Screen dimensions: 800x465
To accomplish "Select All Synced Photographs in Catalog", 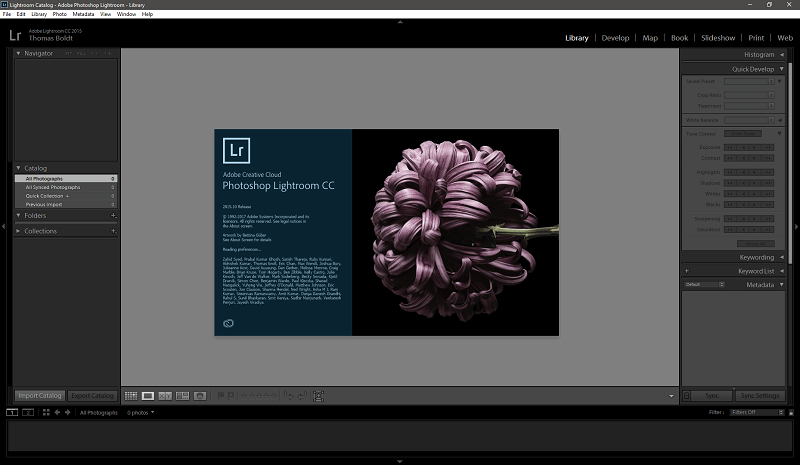I will tap(66, 187).
